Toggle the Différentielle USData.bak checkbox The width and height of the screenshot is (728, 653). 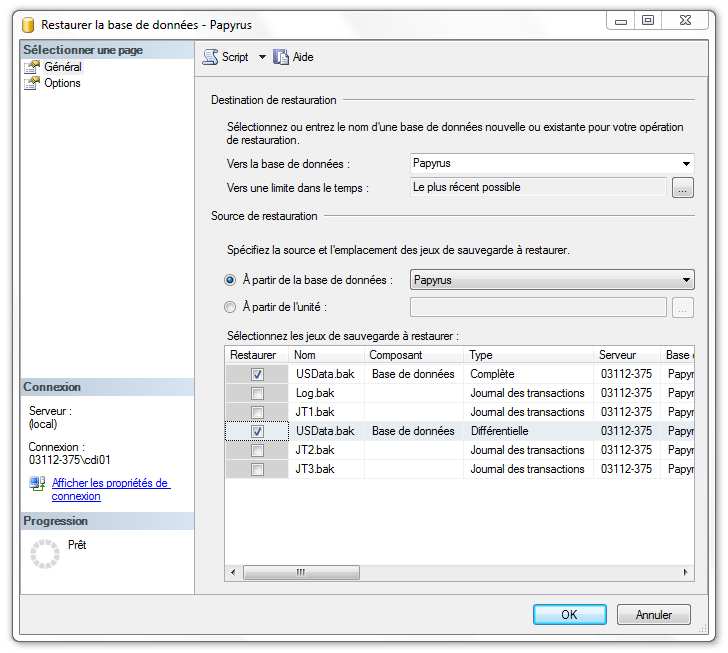click(x=257, y=431)
